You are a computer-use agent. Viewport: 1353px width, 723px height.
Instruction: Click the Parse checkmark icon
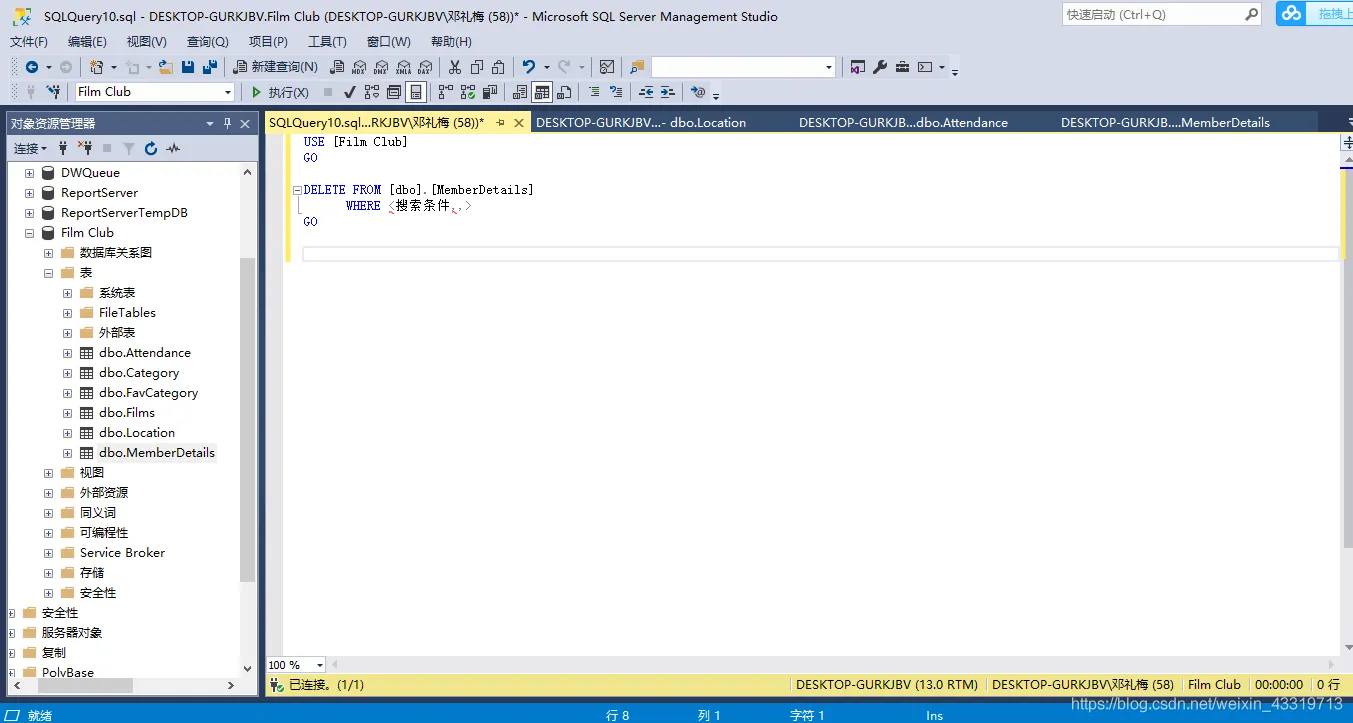350,92
